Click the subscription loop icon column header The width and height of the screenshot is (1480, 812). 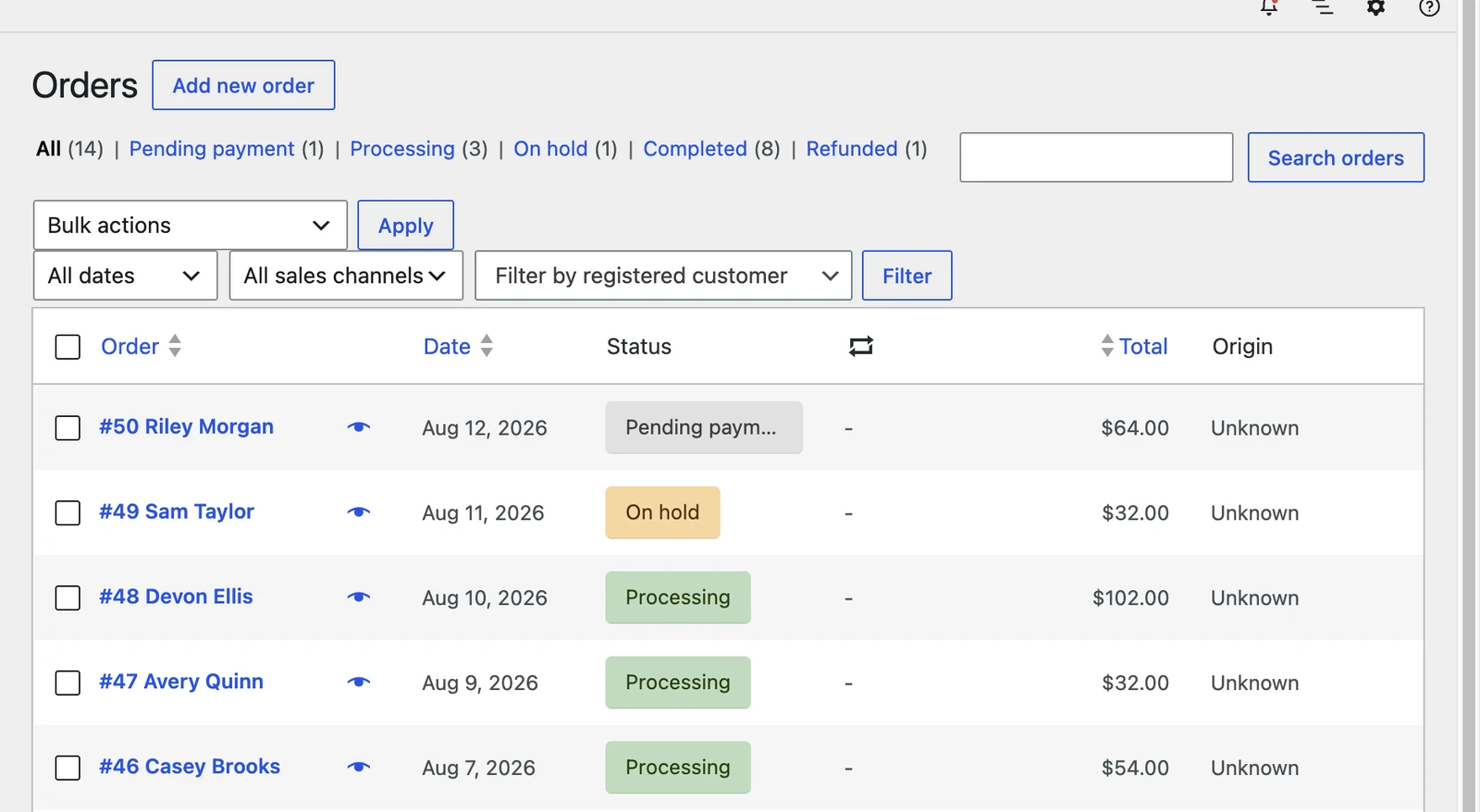[861, 347]
